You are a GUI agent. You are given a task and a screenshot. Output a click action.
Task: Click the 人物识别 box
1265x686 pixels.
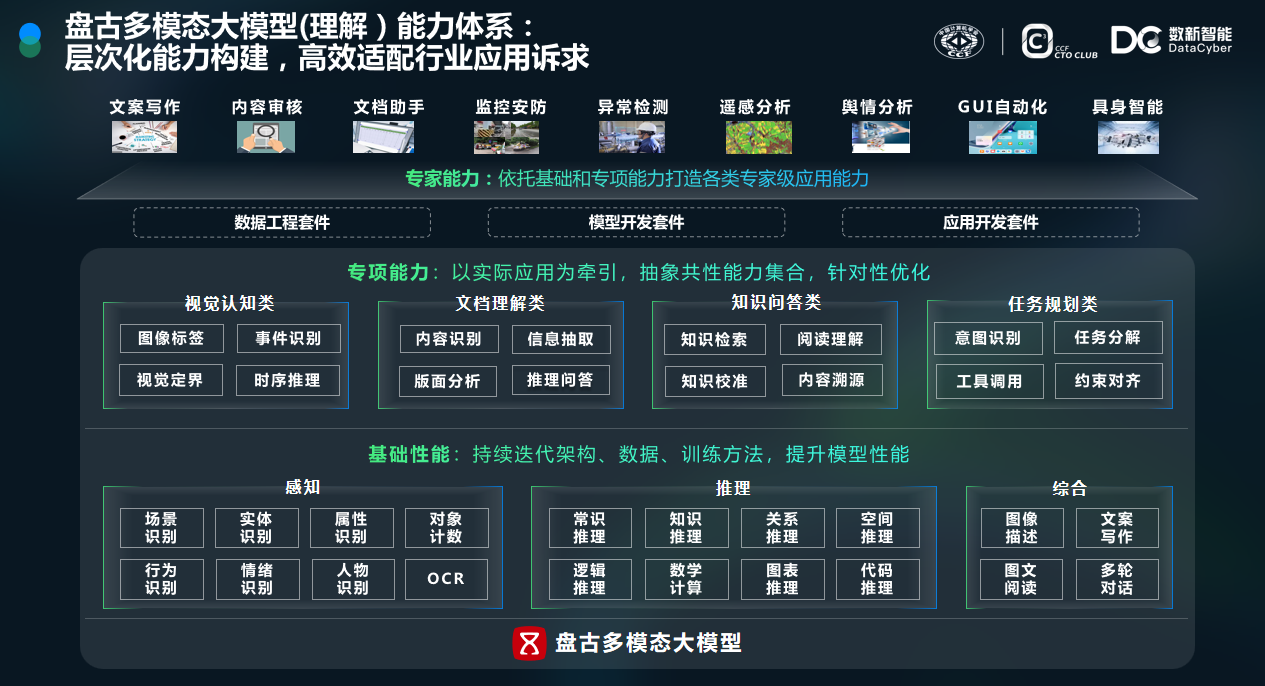pyautogui.click(x=351, y=579)
